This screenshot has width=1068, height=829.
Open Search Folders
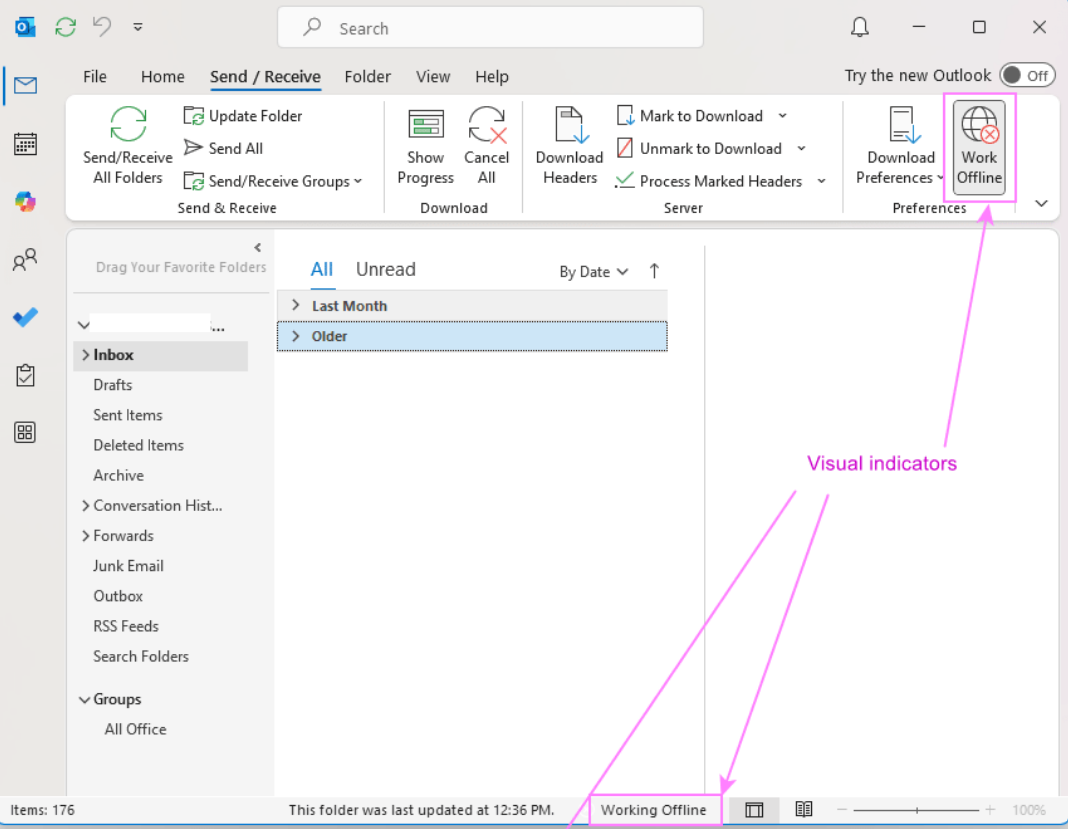(140, 656)
